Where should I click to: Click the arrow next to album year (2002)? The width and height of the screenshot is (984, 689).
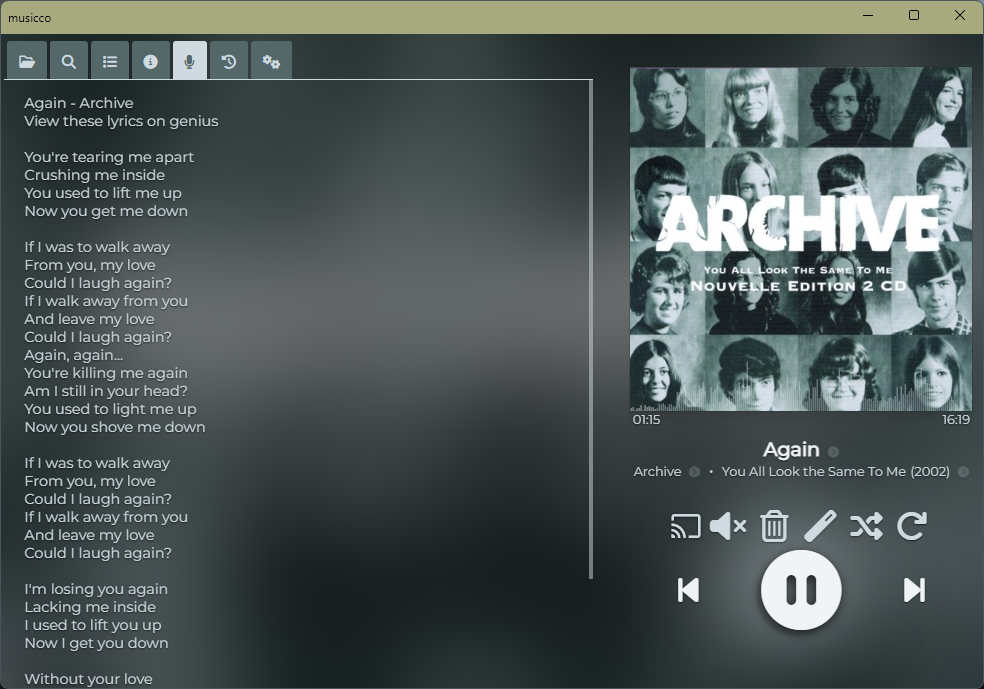pos(963,472)
